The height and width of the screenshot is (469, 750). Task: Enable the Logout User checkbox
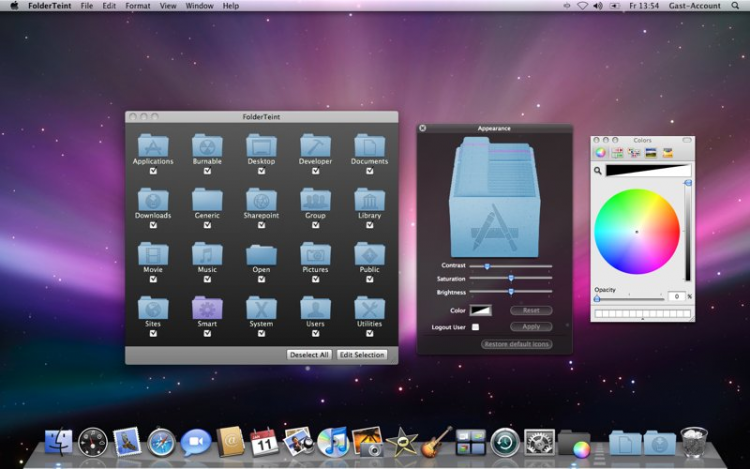pos(475,327)
